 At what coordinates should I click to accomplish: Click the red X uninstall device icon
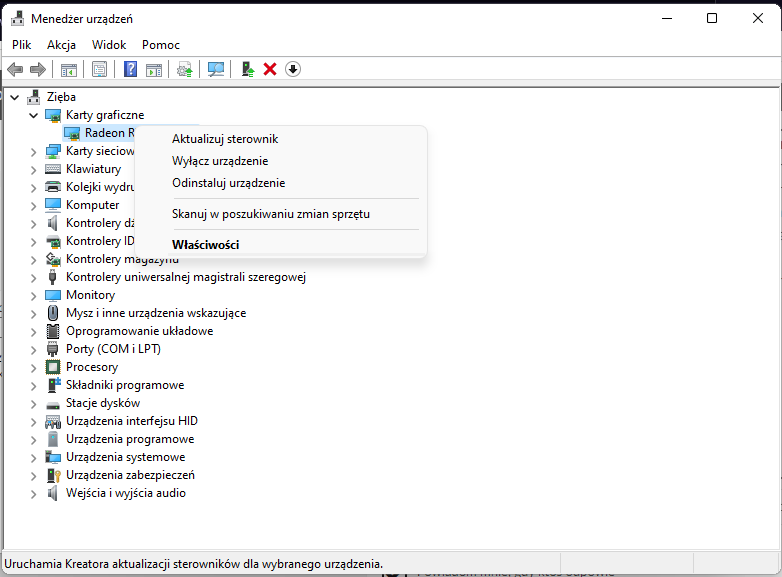[270, 69]
